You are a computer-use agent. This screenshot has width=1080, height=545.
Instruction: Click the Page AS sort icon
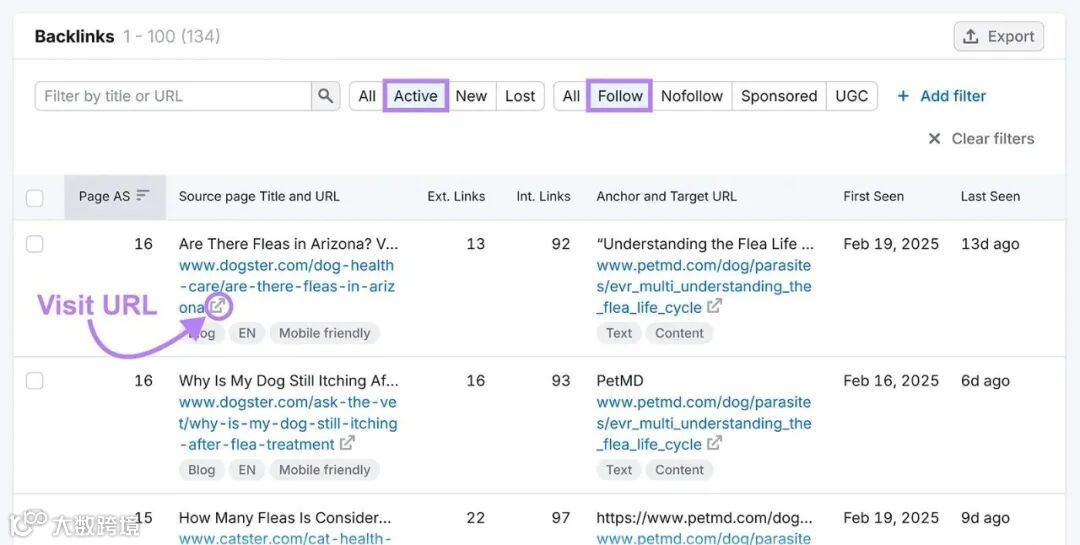(x=143, y=196)
